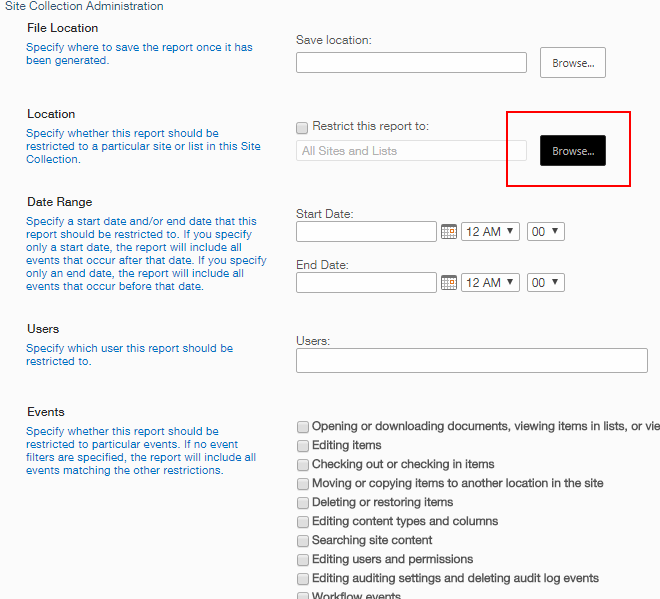Screen dimensions: 660x599
Task: Click the 'Users' section heading
Action: pyautogui.click(x=43, y=329)
